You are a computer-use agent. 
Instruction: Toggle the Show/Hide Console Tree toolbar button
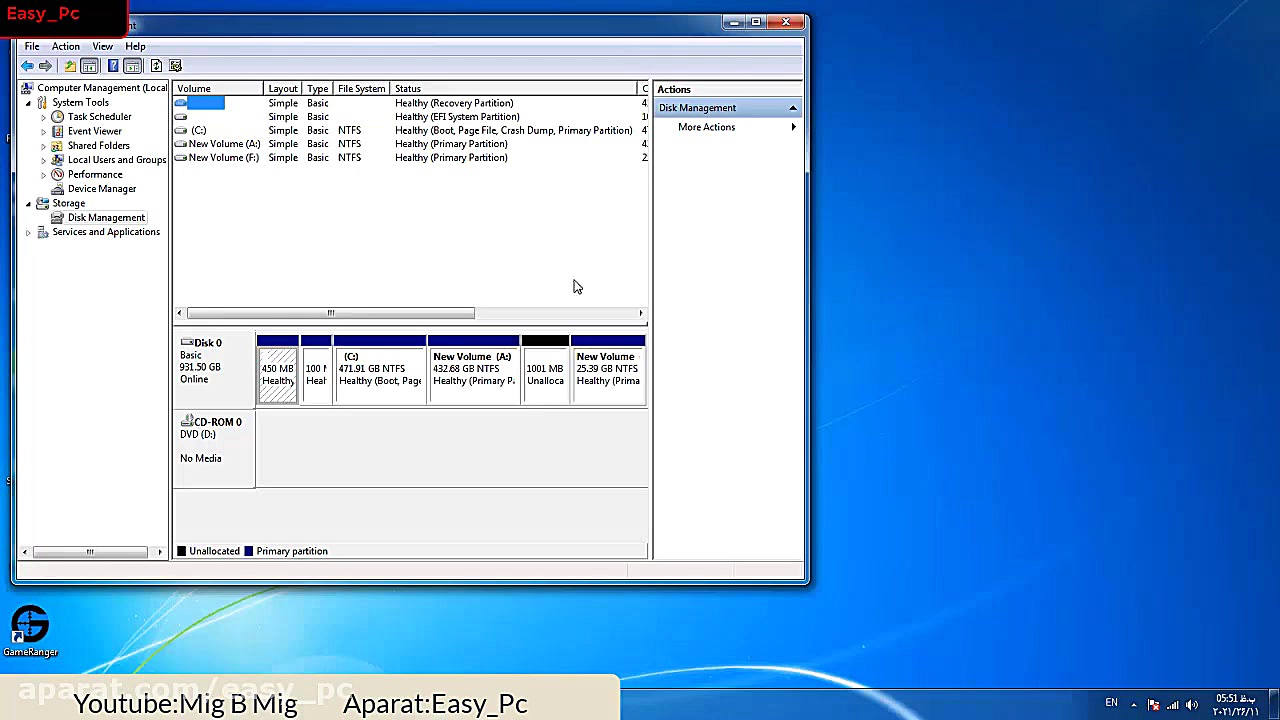(x=89, y=66)
